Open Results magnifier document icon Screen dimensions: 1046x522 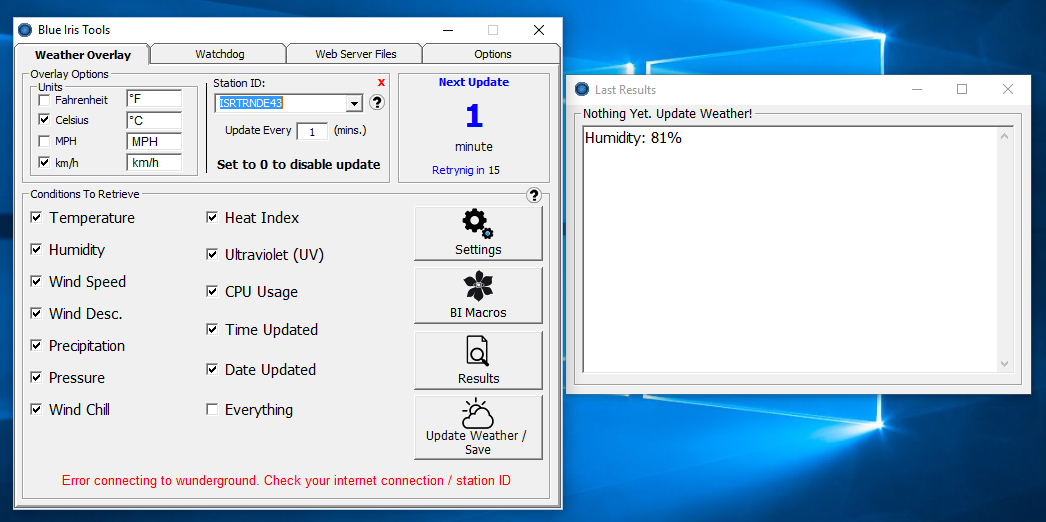coord(478,351)
